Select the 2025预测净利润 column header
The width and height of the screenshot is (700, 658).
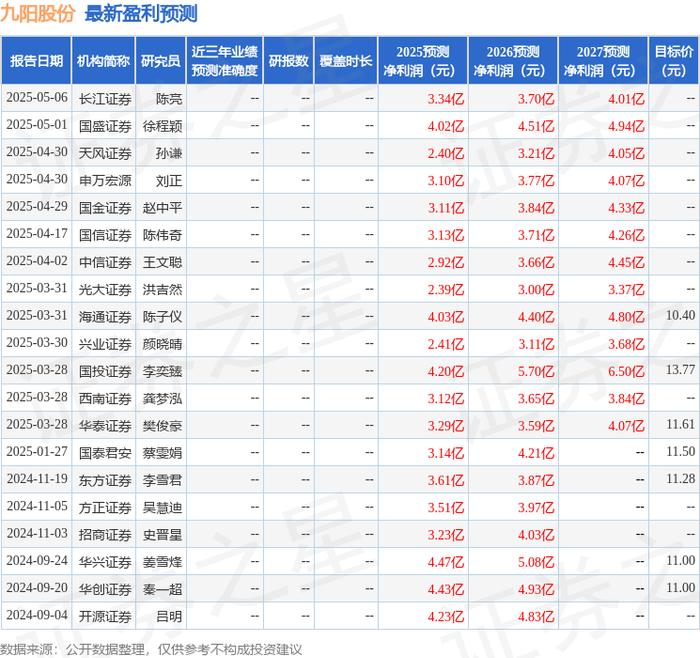tap(423, 61)
